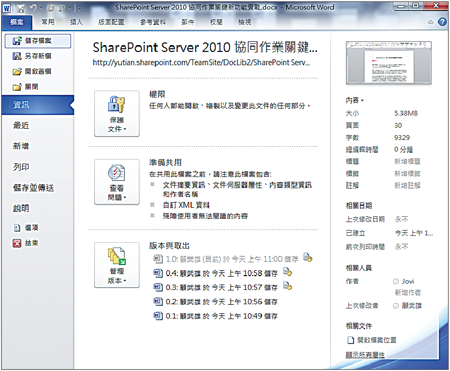Click the Save icon in quick access toolbar
This screenshot has width=450, height=371.
click(21, 8)
